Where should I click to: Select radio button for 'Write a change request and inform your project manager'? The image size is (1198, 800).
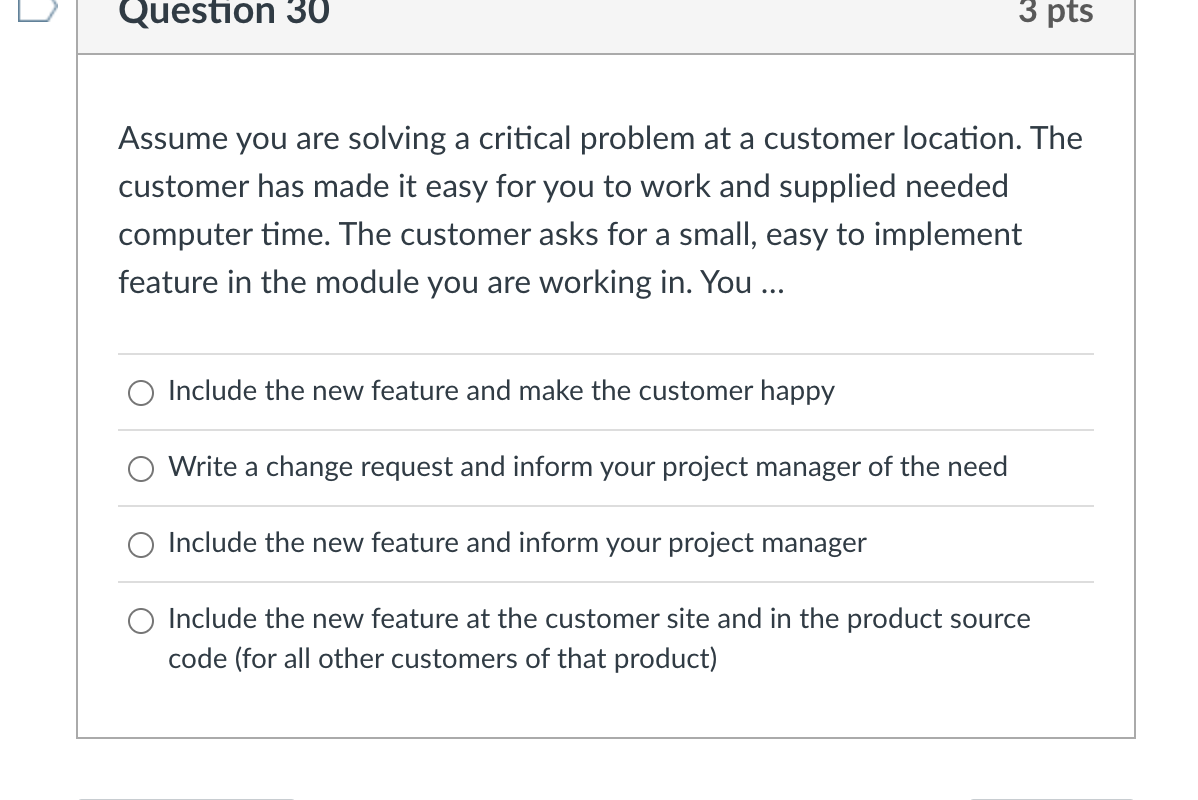(140, 469)
